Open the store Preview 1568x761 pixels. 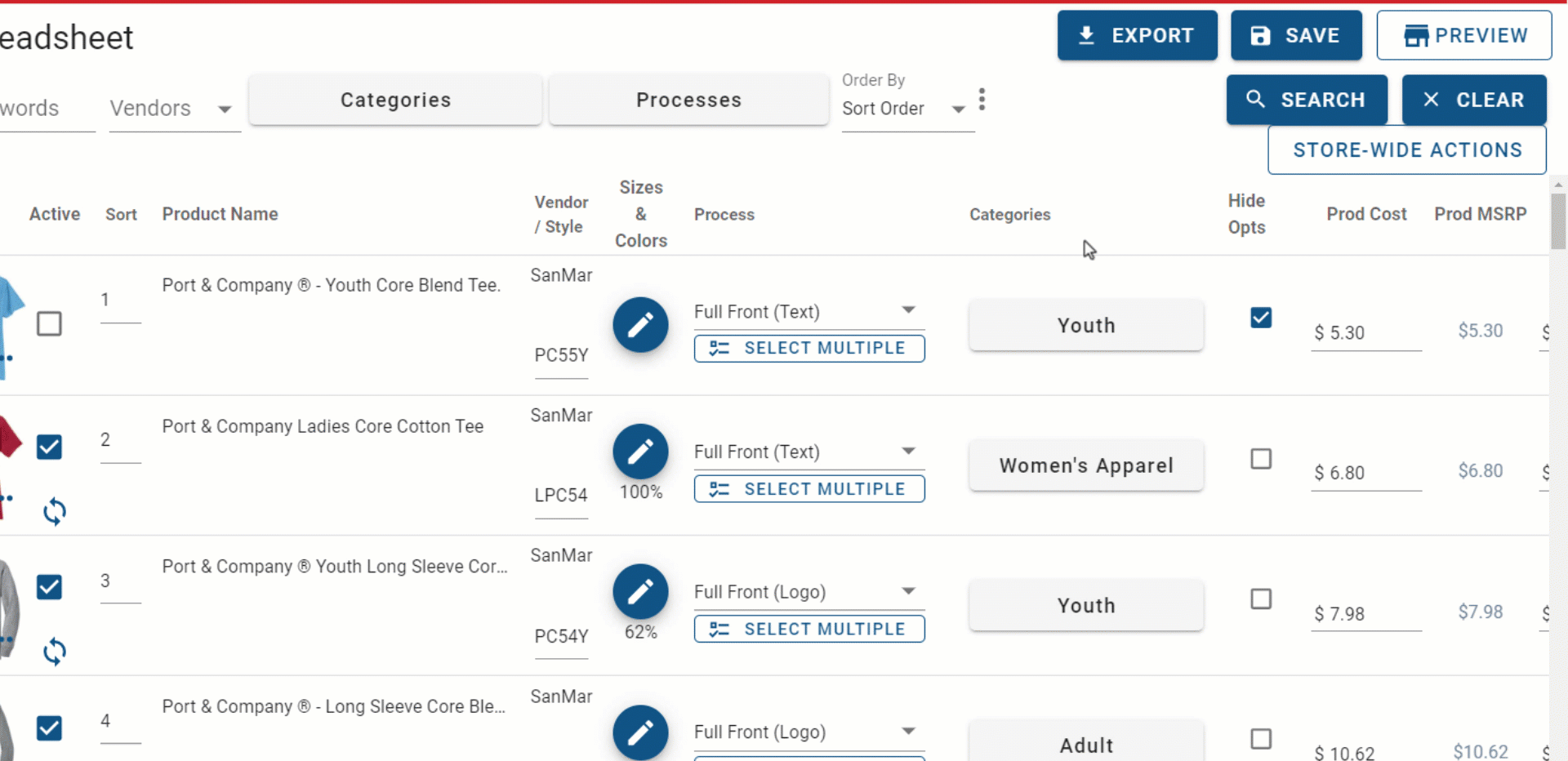[1464, 35]
